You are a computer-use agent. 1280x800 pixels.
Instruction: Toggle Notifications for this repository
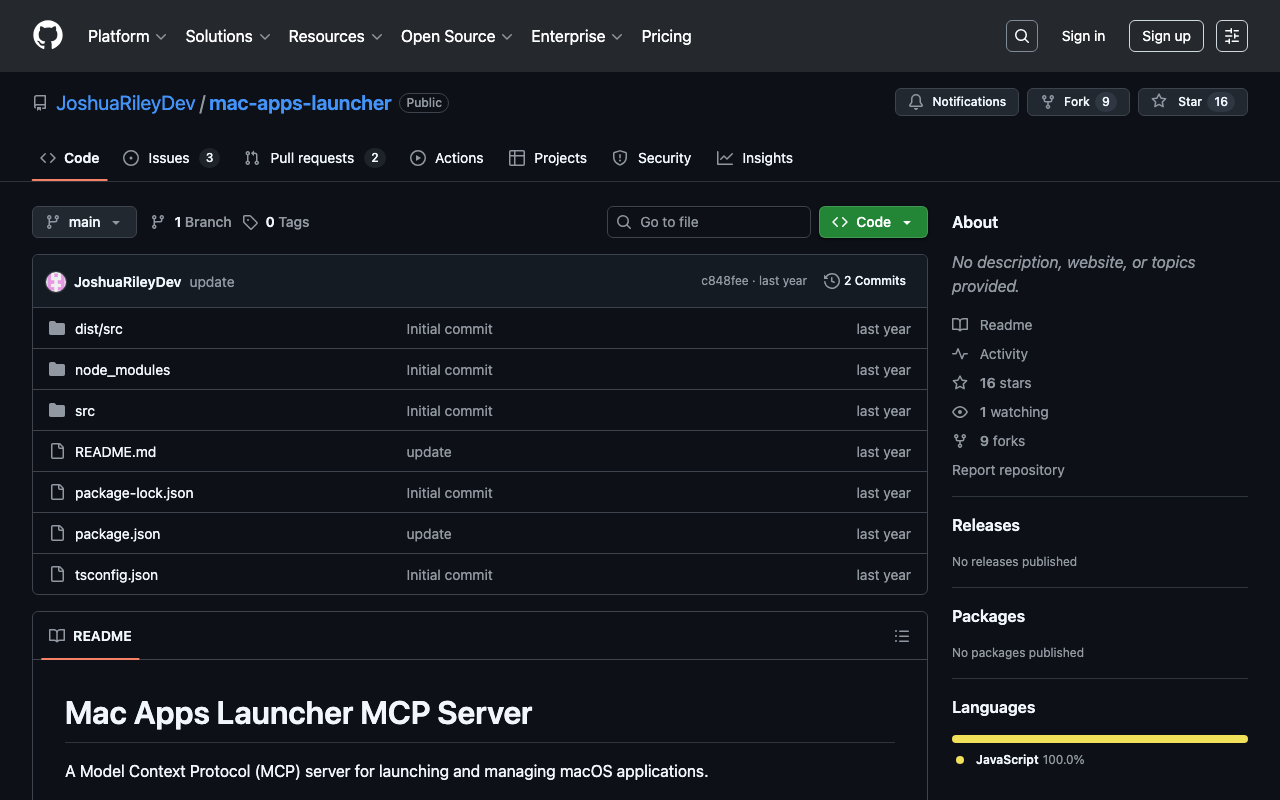[957, 102]
